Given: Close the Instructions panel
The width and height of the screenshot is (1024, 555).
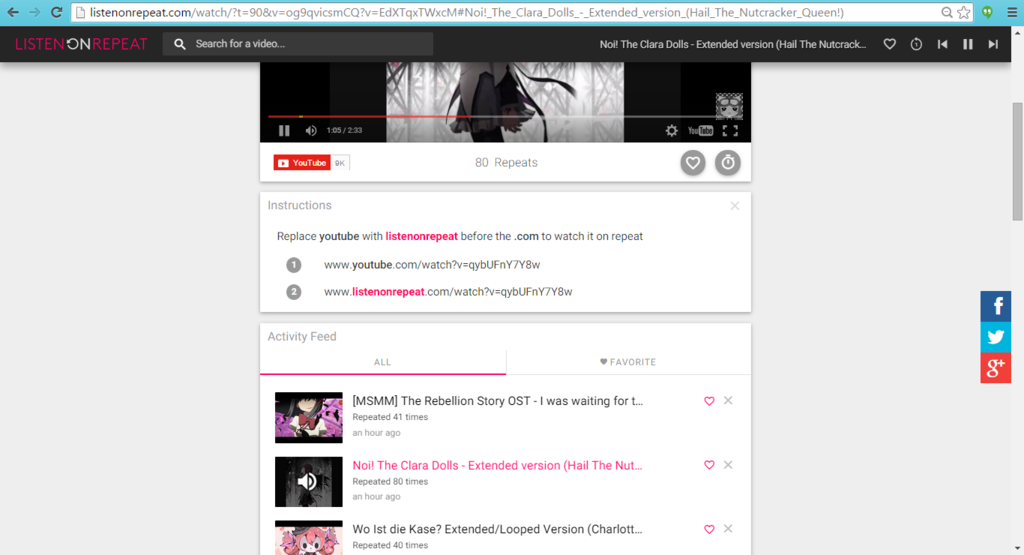Looking at the screenshot, I should (x=735, y=206).
